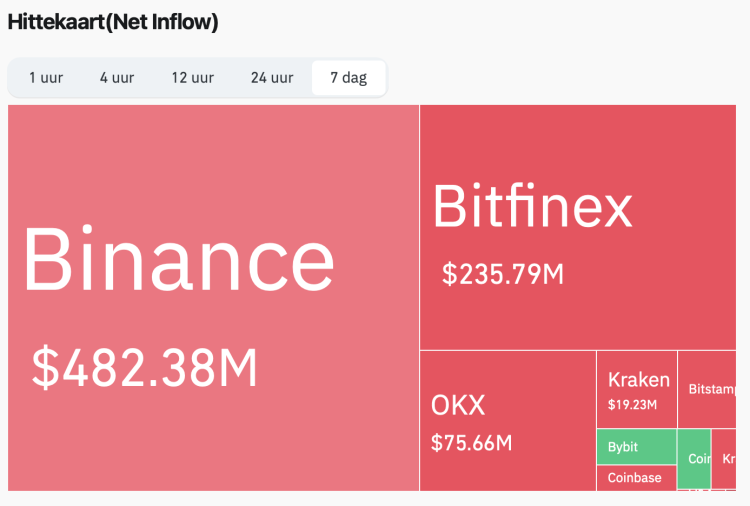Select the 24 uur tab
This screenshot has height=506, width=750.
click(x=272, y=78)
